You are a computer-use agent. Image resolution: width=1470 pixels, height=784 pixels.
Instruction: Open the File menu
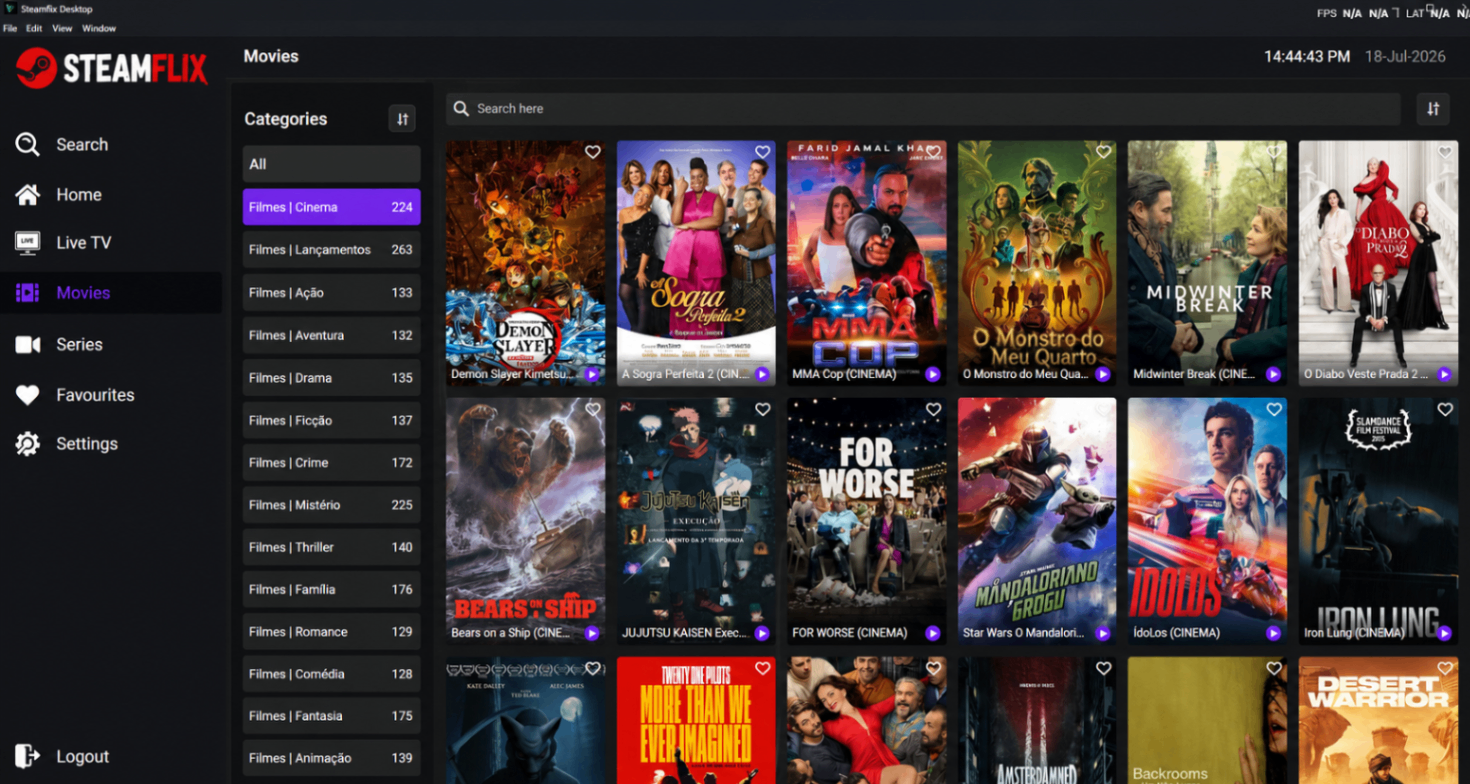(10, 29)
